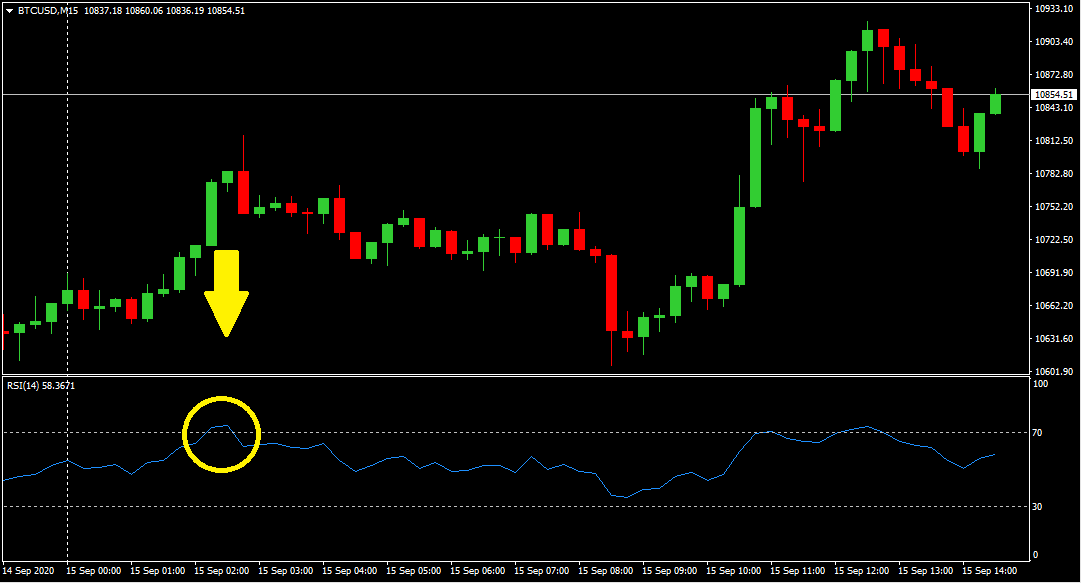The image size is (1082, 583).
Task: Click the 10812.50 price scale label
Action: click(x=1054, y=141)
